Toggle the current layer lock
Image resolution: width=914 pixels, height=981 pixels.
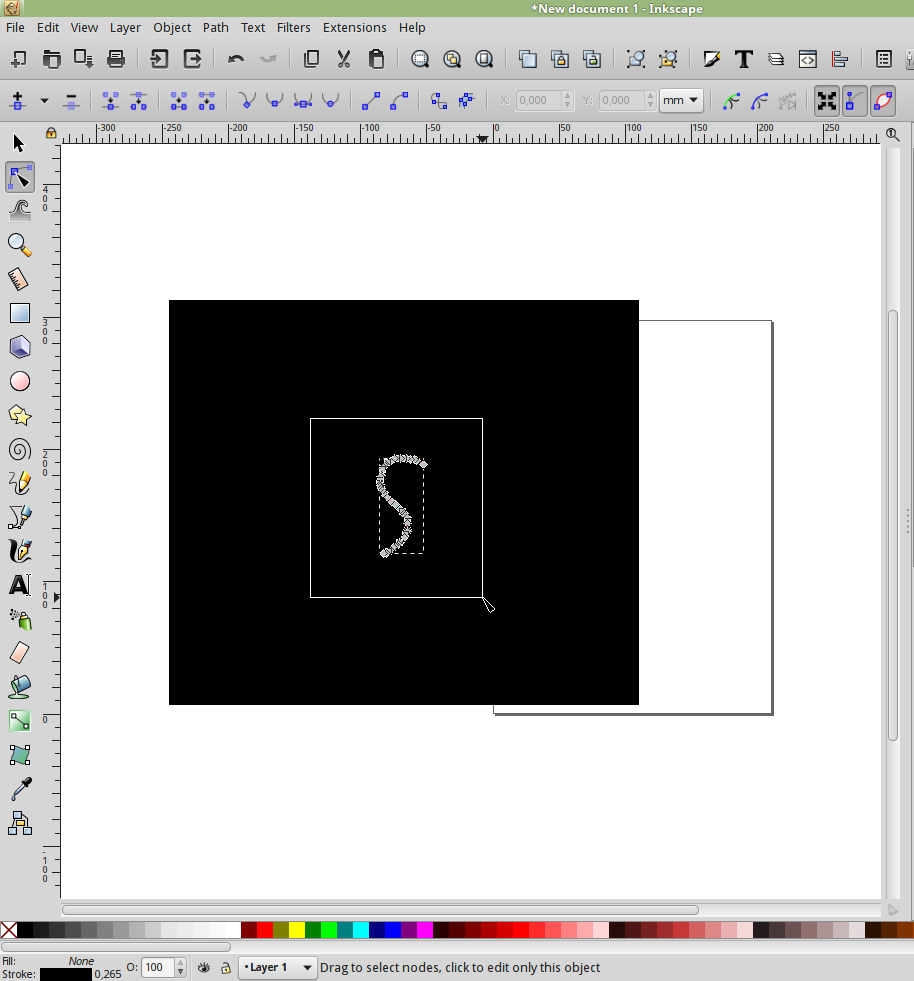(x=226, y=968)
